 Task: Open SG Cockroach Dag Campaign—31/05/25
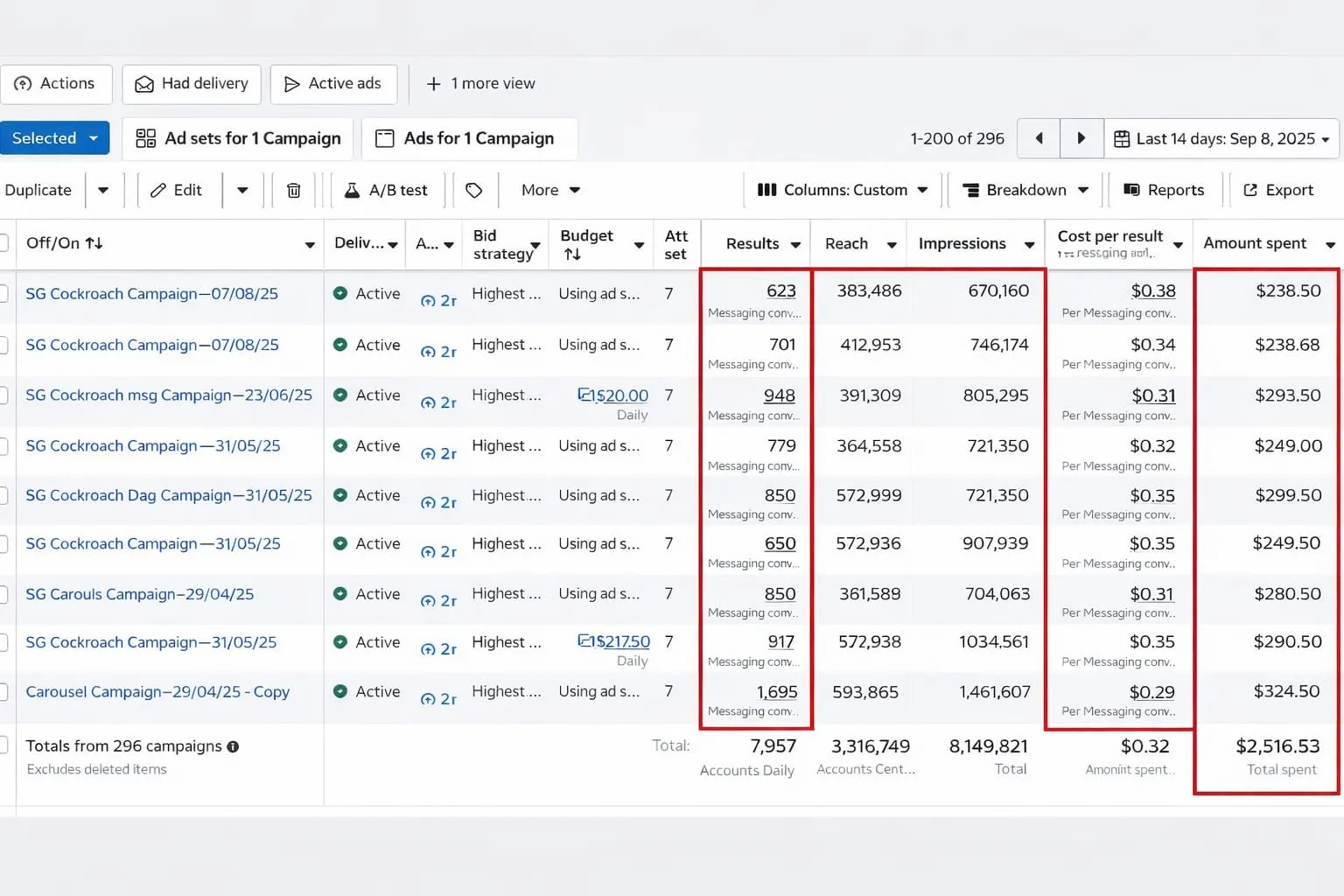click(x=169, y=495)
